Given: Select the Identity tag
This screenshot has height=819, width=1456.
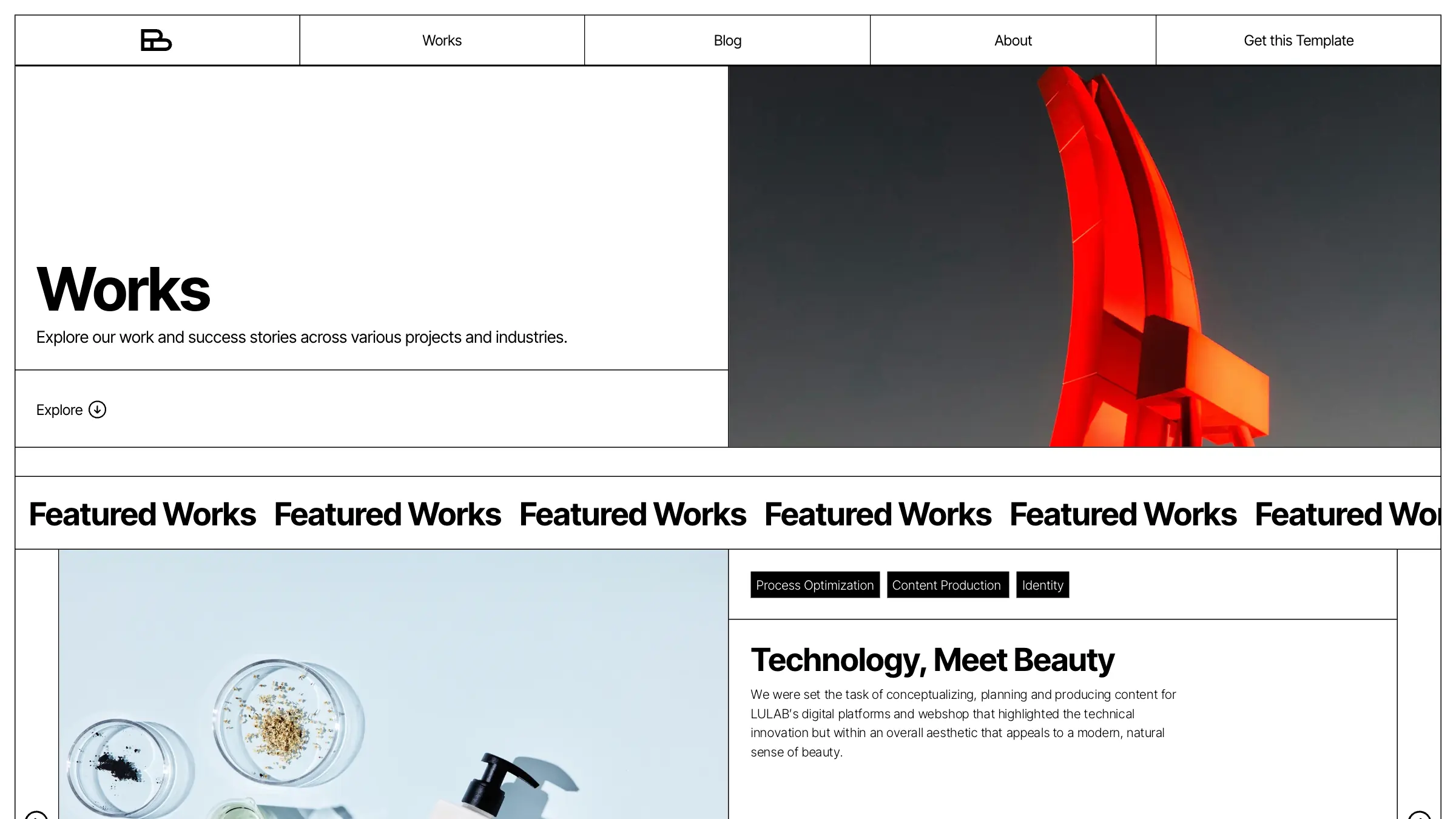Looking at the screenshot, I should (x=1042, y=585).
